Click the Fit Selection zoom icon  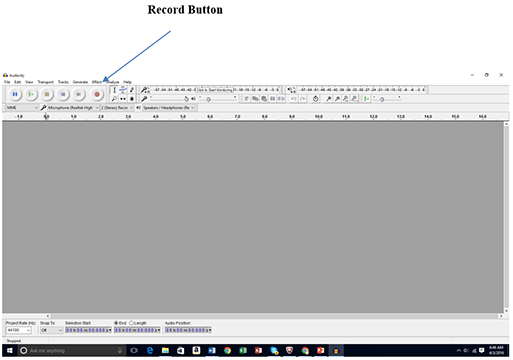click(346, 99)
